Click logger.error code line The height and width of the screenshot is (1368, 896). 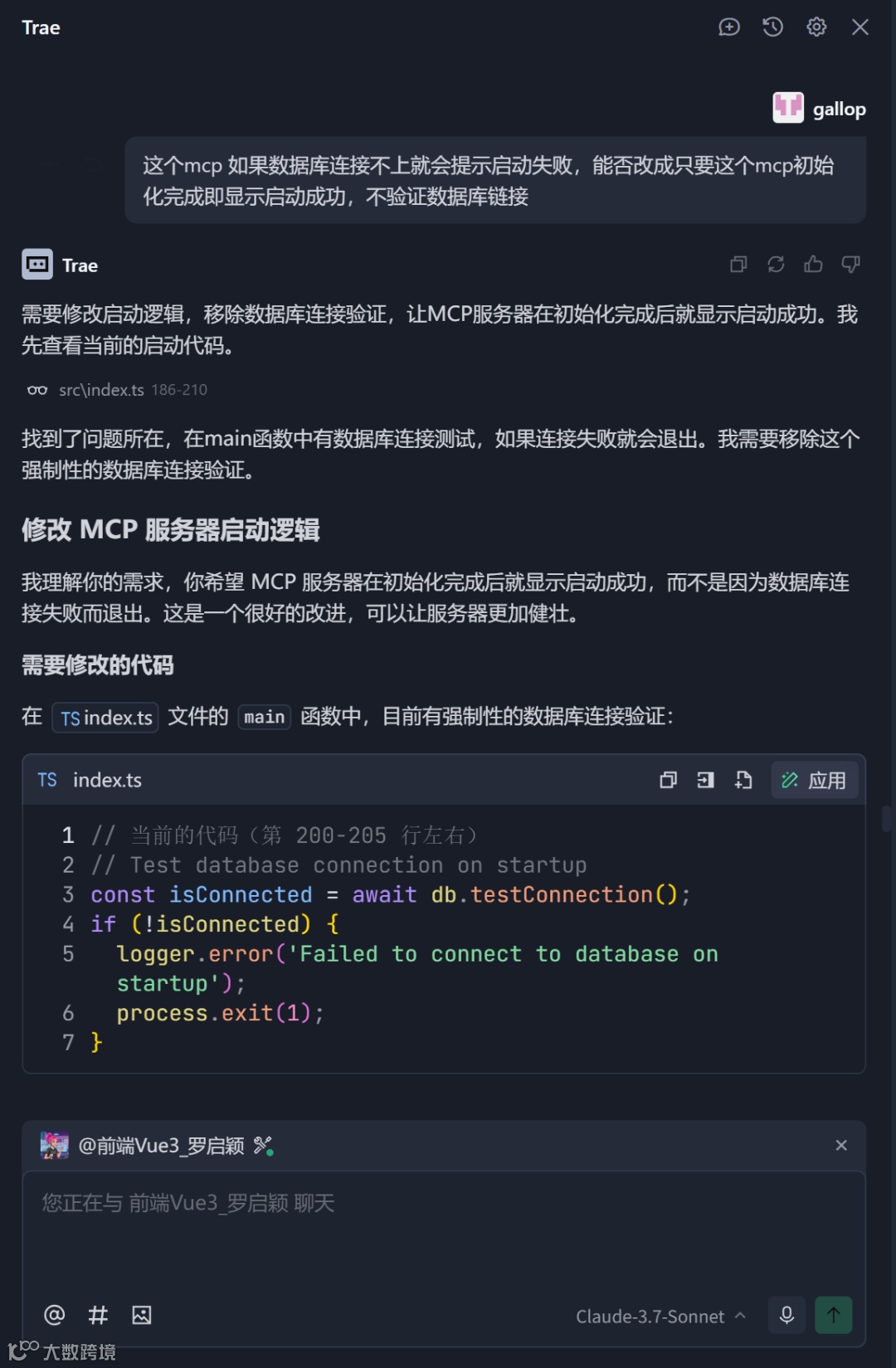coord(417,968)
